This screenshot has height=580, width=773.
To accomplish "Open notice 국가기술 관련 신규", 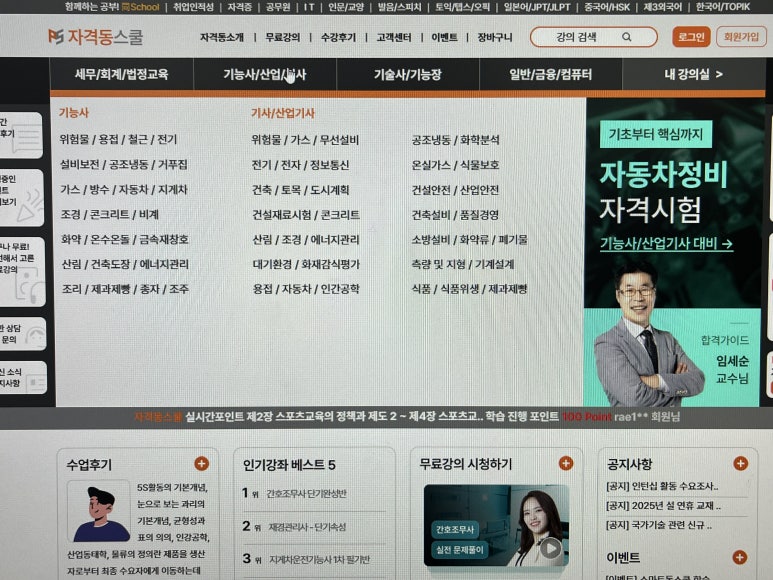I will 659,525.
